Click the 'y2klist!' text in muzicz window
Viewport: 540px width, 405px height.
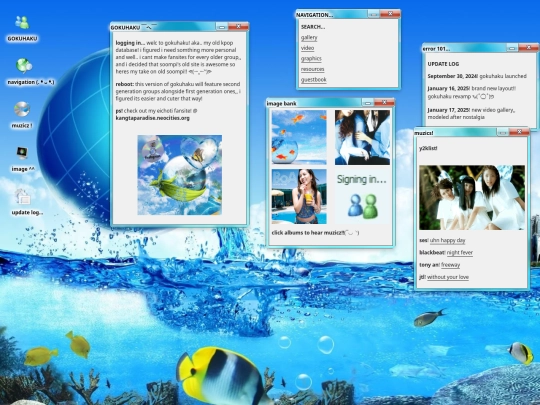click(428, 148)
